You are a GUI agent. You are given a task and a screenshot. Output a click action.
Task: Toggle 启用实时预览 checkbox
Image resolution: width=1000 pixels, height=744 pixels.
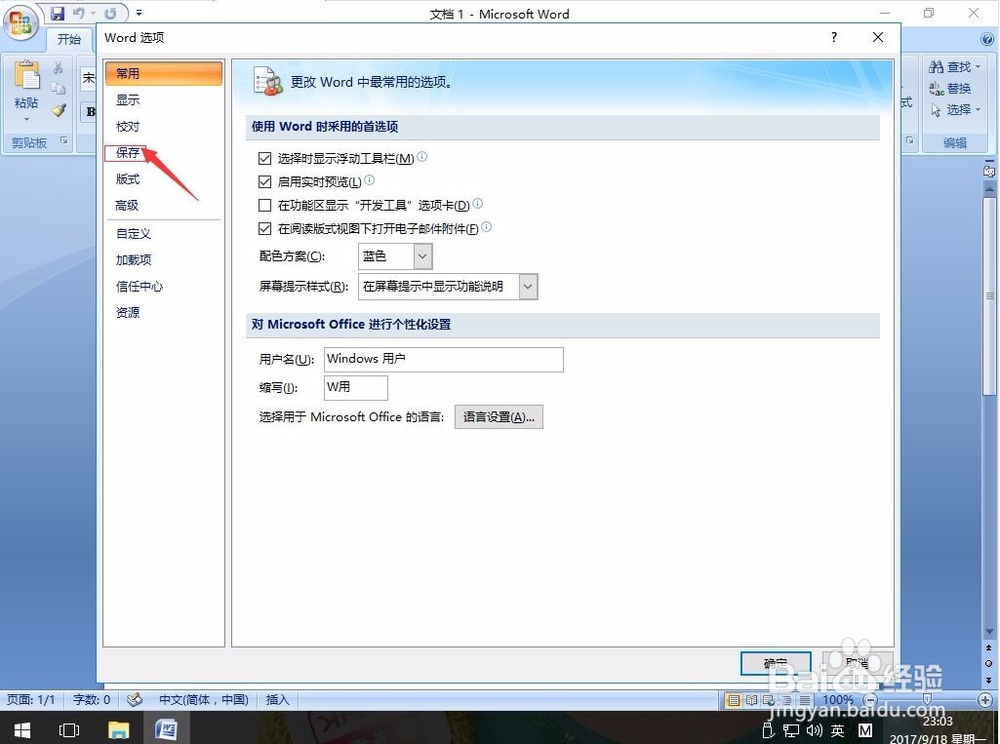[265, 182]
